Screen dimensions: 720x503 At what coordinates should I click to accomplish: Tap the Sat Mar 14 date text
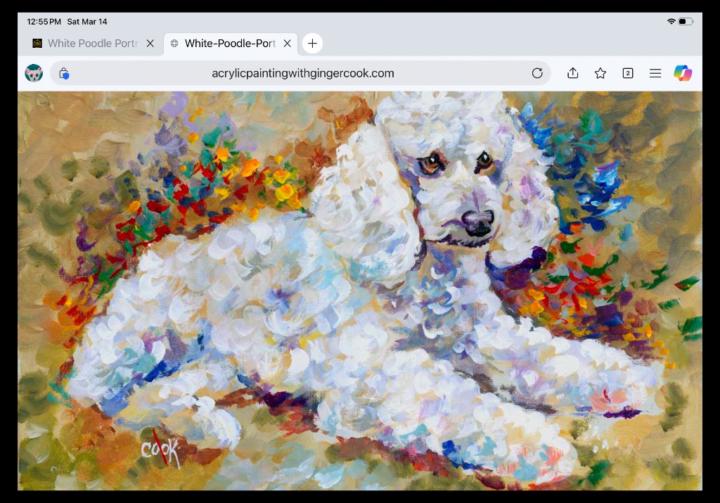87,22
